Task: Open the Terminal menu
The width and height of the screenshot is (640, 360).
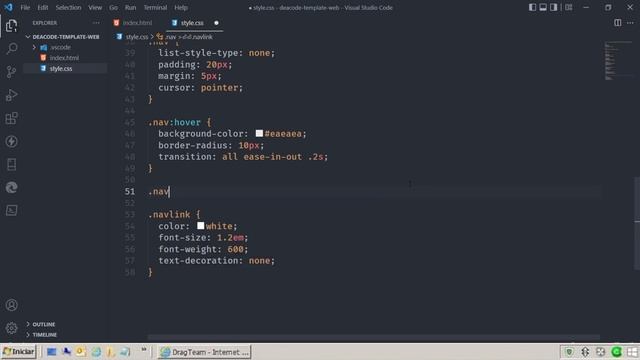Action: click(x=155, y=7)
